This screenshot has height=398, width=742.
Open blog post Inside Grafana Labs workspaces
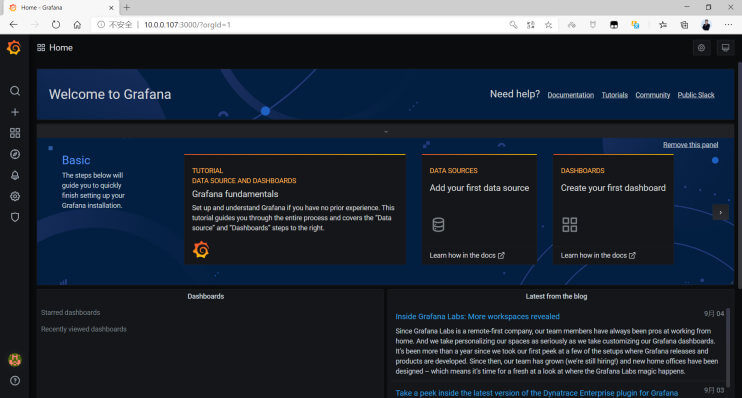point(477,317)
